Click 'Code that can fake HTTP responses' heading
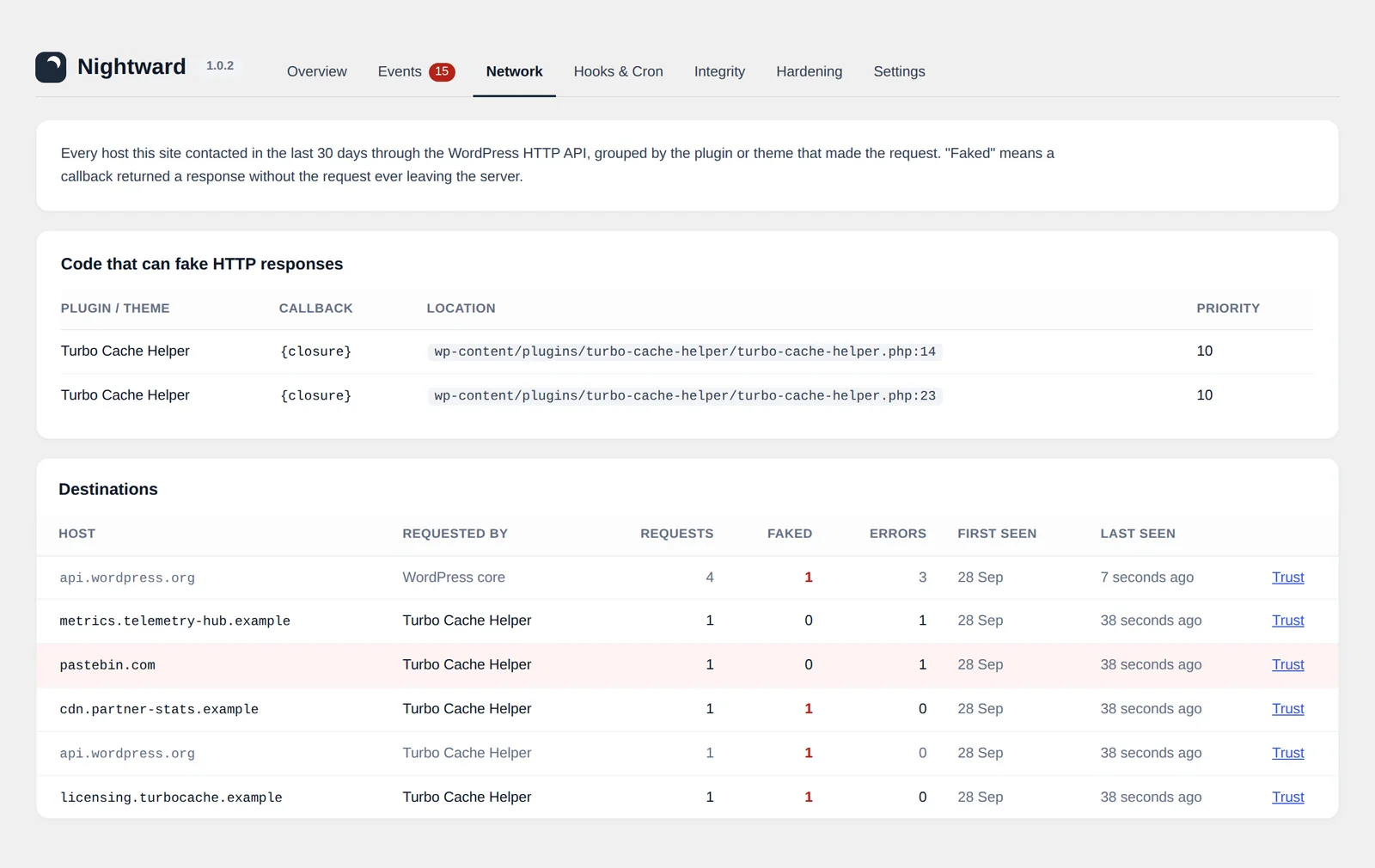Viewport: 1375px width, 868px height. [x=202, y=264]
